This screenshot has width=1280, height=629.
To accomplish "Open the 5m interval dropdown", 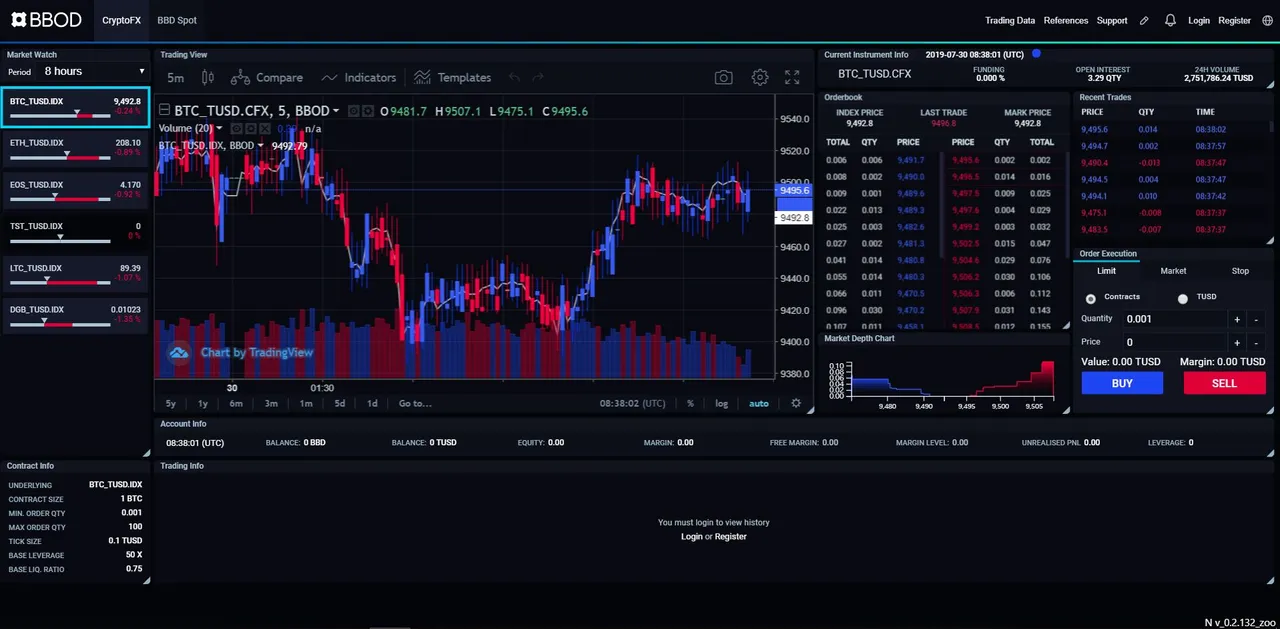I will [x=175, y=77].
